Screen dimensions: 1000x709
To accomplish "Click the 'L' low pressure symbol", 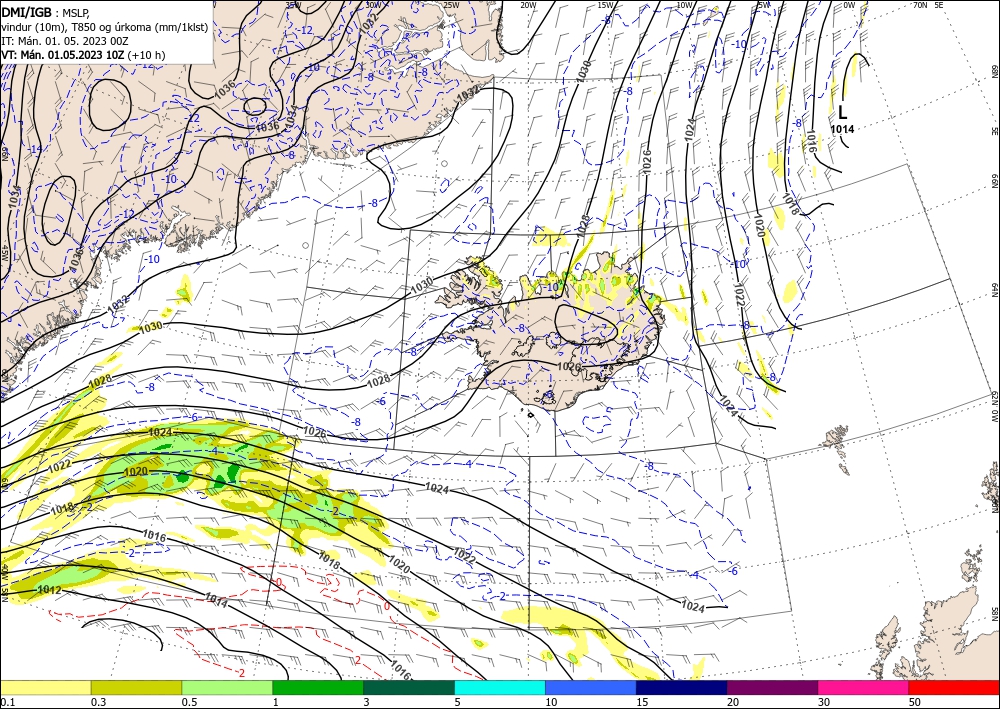I will (842, 113).
